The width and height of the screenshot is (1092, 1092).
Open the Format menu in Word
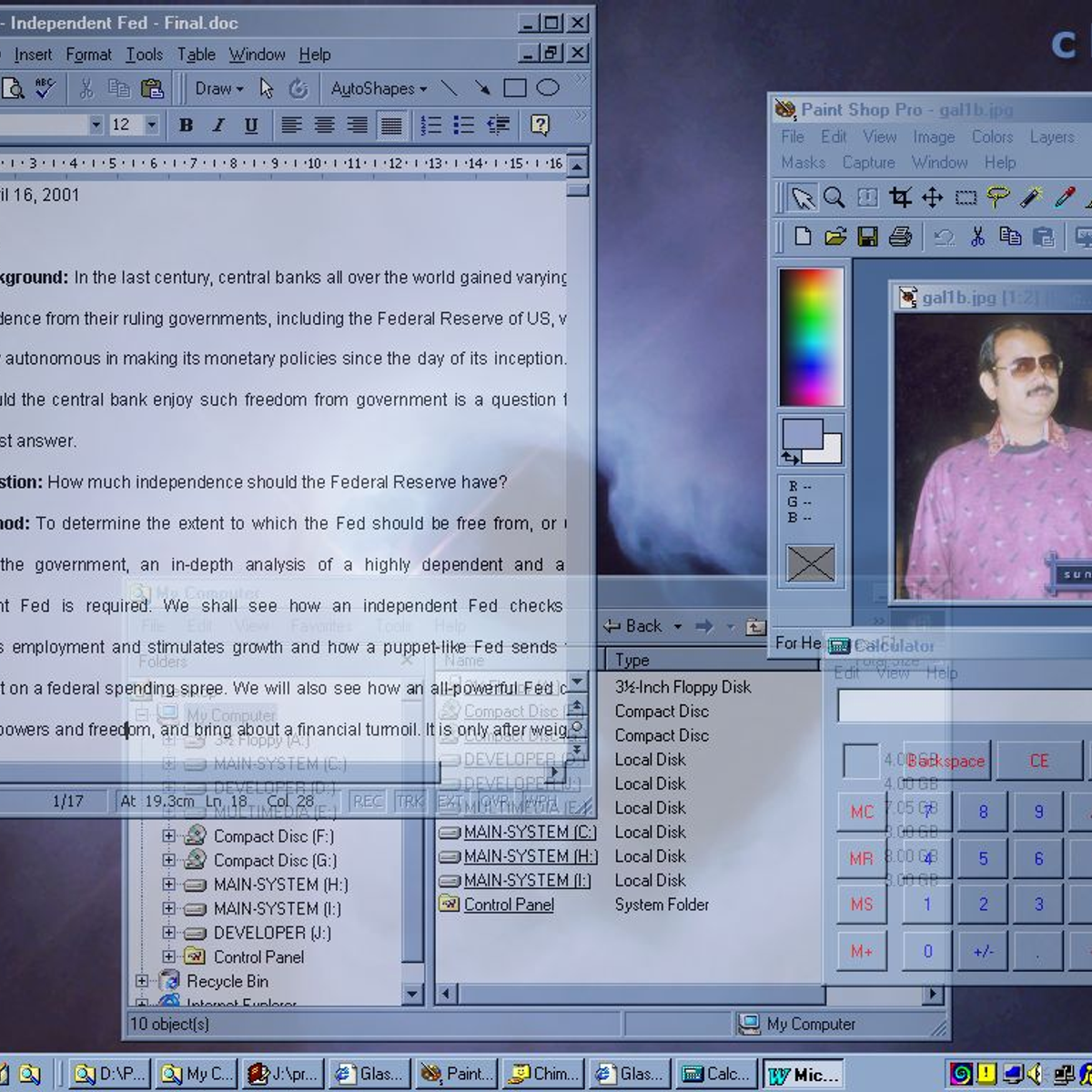(x=88, y=55)
